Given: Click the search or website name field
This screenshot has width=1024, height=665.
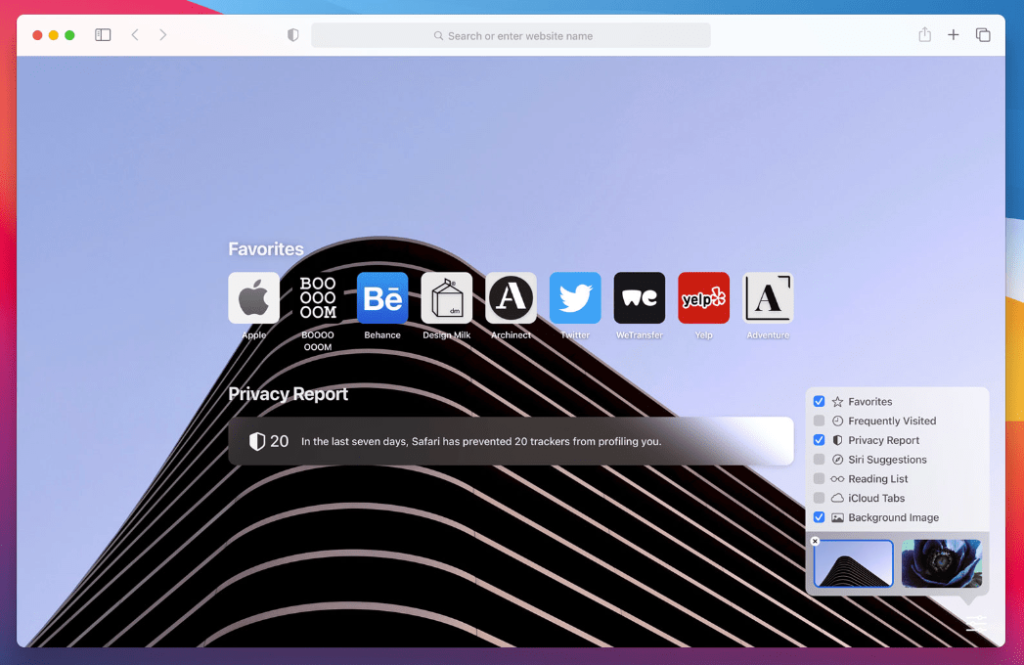Looking at the screenshot, I should pyautogui.click(x=511, y=35).
